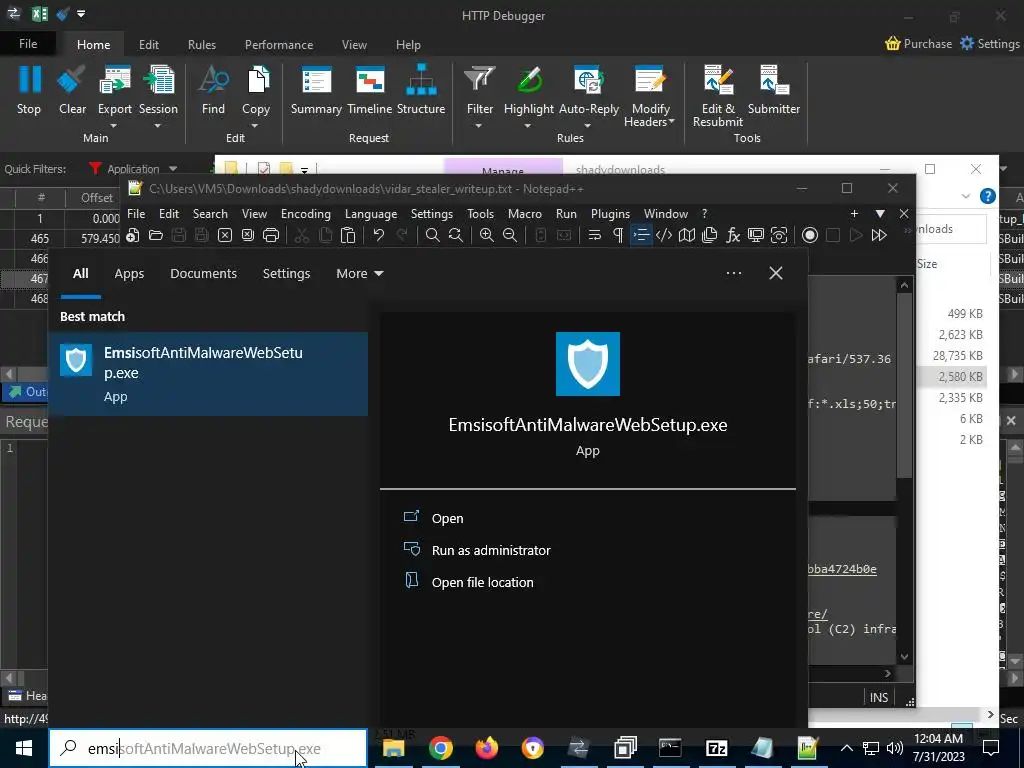Click the Notepad++ Zoom In icon
The image size is (1024, 768).
coord(487,235)
